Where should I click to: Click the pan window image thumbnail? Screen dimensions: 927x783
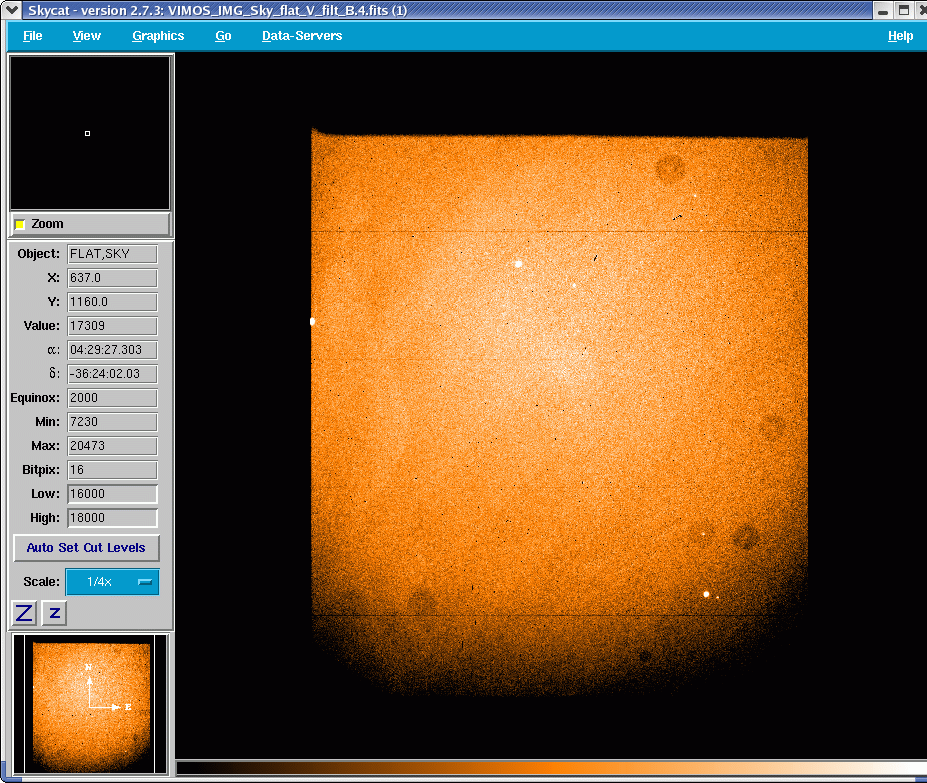tap(90, 704)
